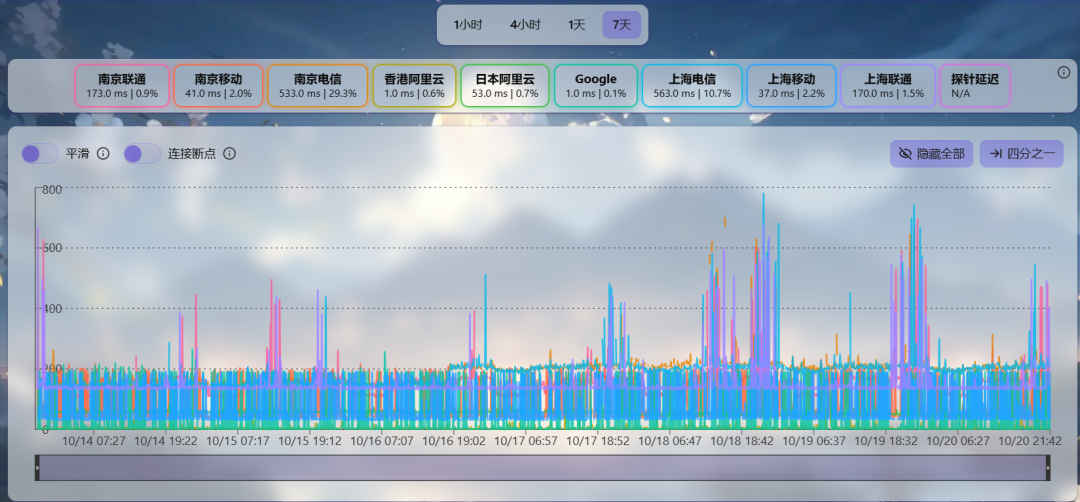Toggle the 香港阿里云 series chip
This screenshot has width=1080, height=502.
414,86
